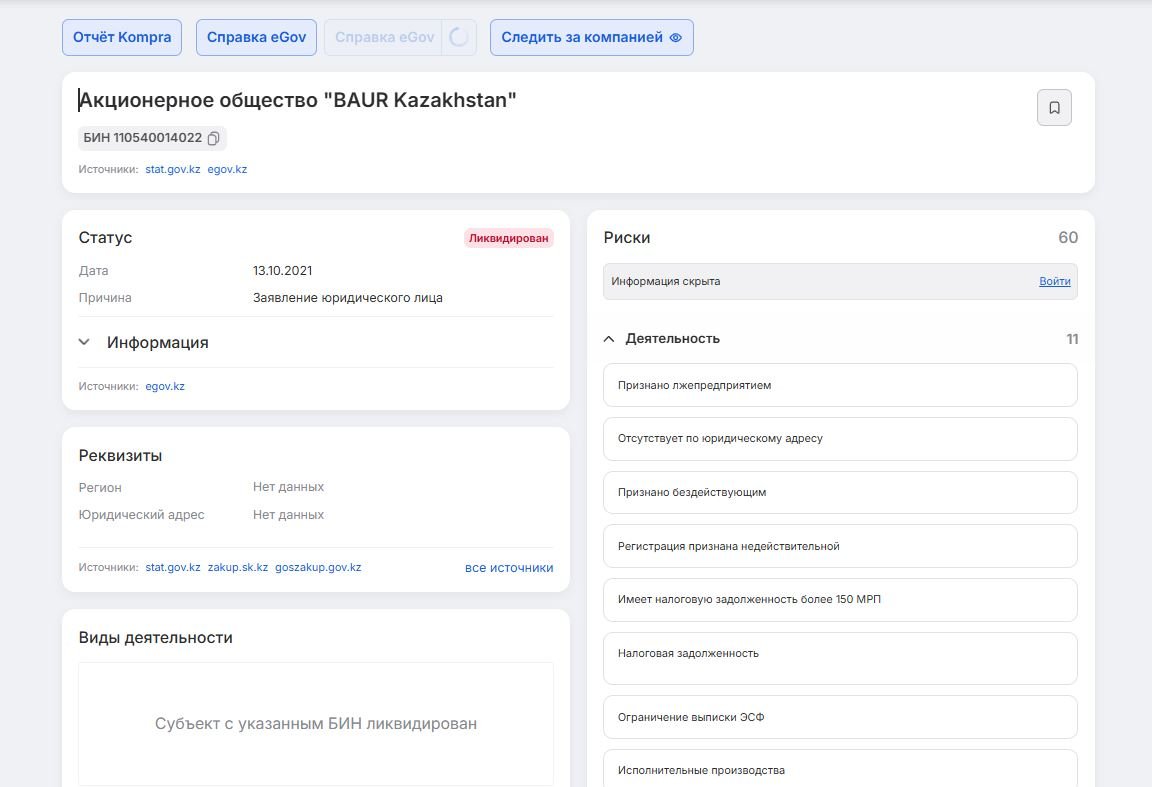
Task: Click the active Справка eGov button
Action: tap(256, 37)
